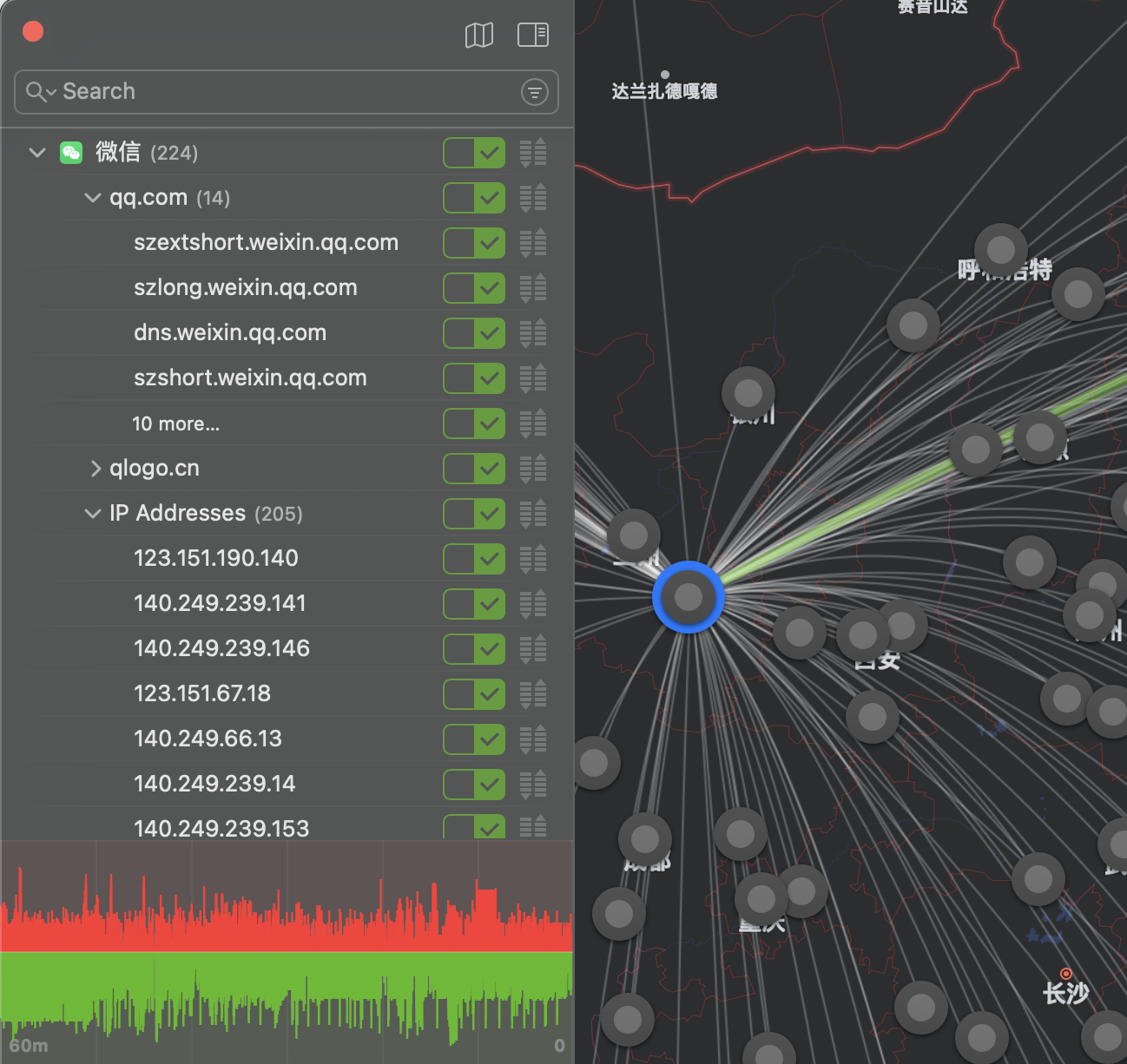1127x1064 pixels.
Task: Toggle the sidebar panel icon
Action: click(533, 35)
